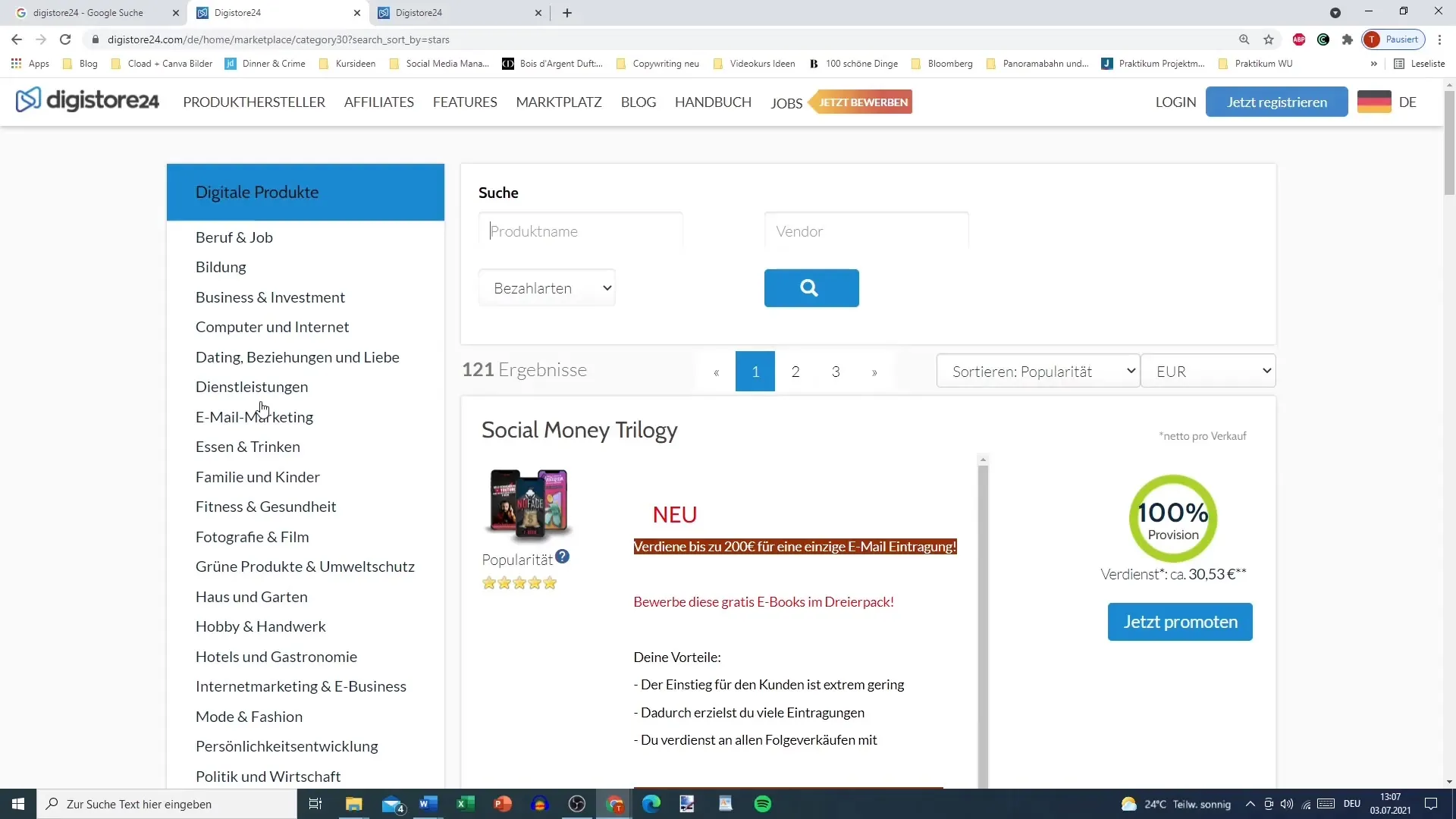The image size is (1456, 819).
Task: Switch to the third Digistore24 tab
Action: tap(460, 13)
